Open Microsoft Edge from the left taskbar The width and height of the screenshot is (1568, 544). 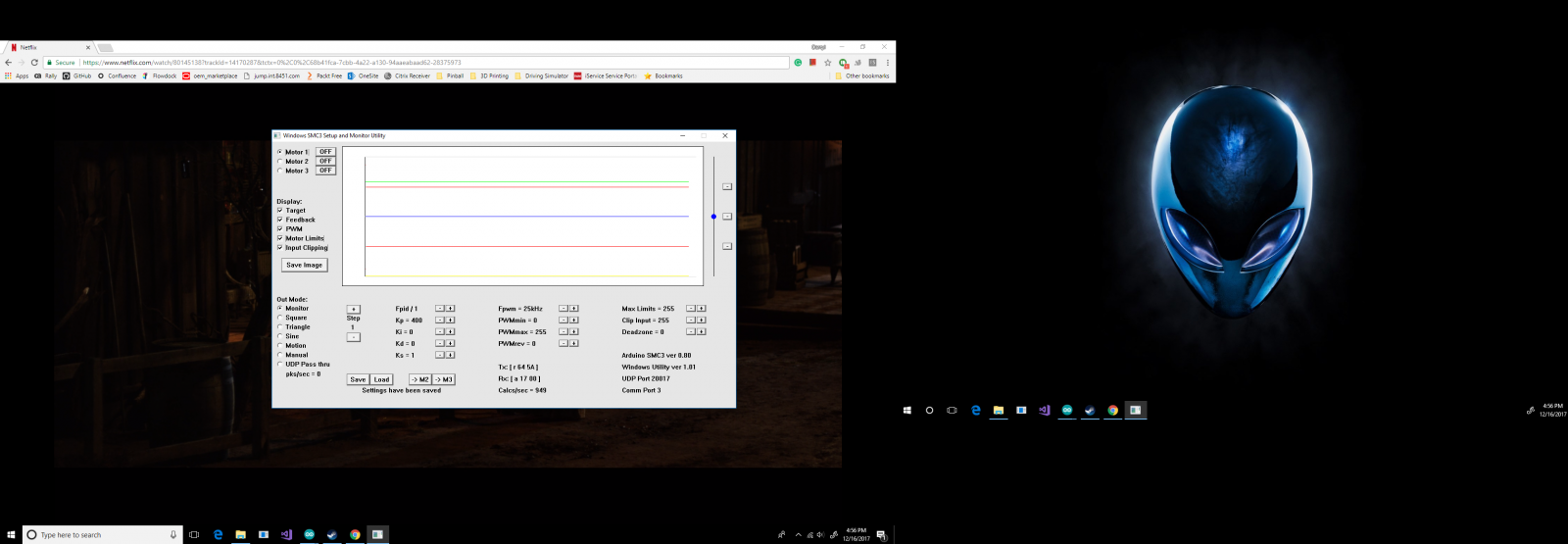[218, 535]
